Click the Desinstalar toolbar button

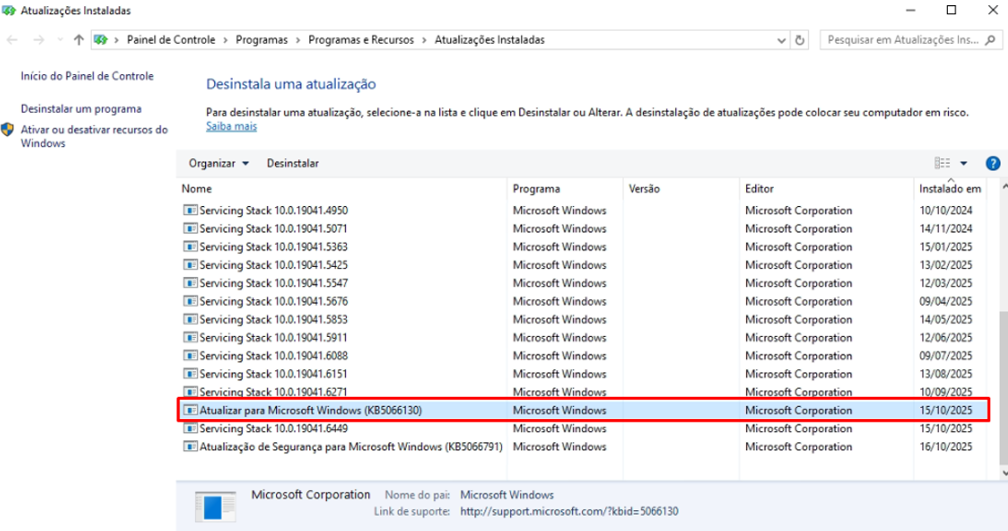[x=292, y=163]
